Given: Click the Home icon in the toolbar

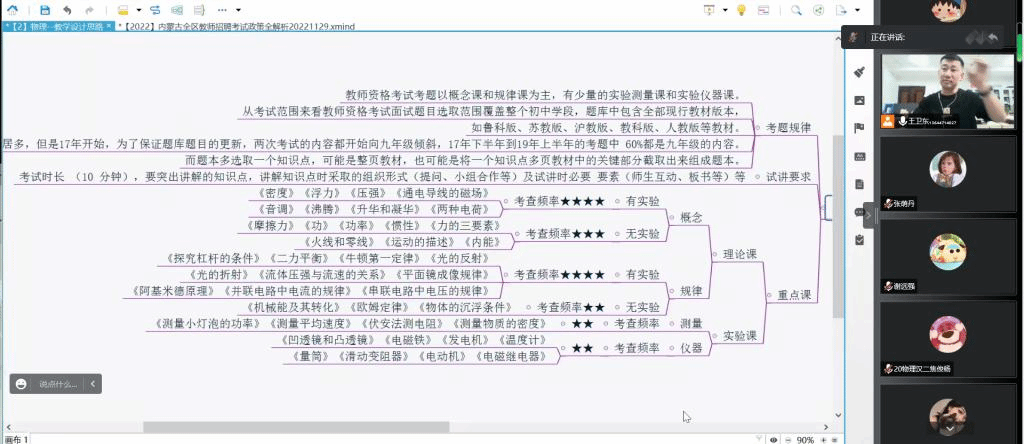Looking at the screenshot, I should pyautogui.click(x=14, y=10).
